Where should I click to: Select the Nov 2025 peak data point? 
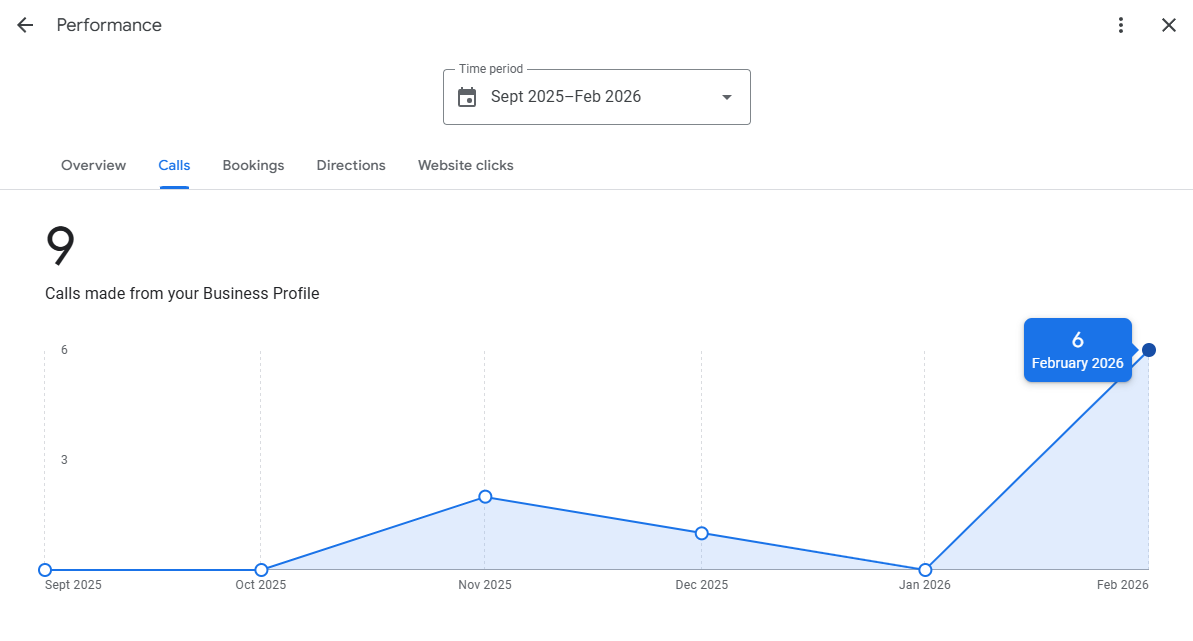(x=485, y=496)
